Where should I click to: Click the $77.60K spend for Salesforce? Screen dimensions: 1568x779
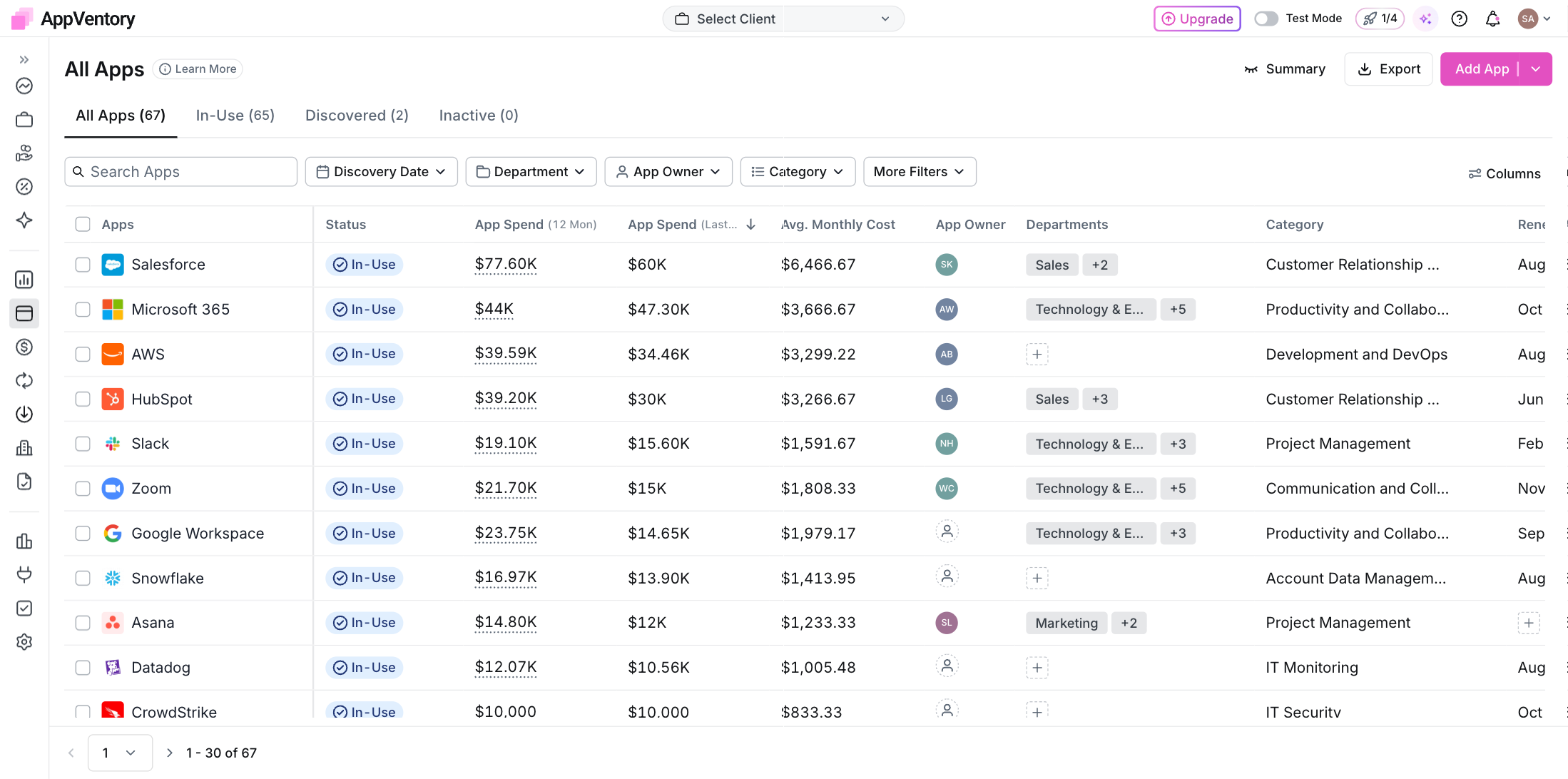(506, 265)
